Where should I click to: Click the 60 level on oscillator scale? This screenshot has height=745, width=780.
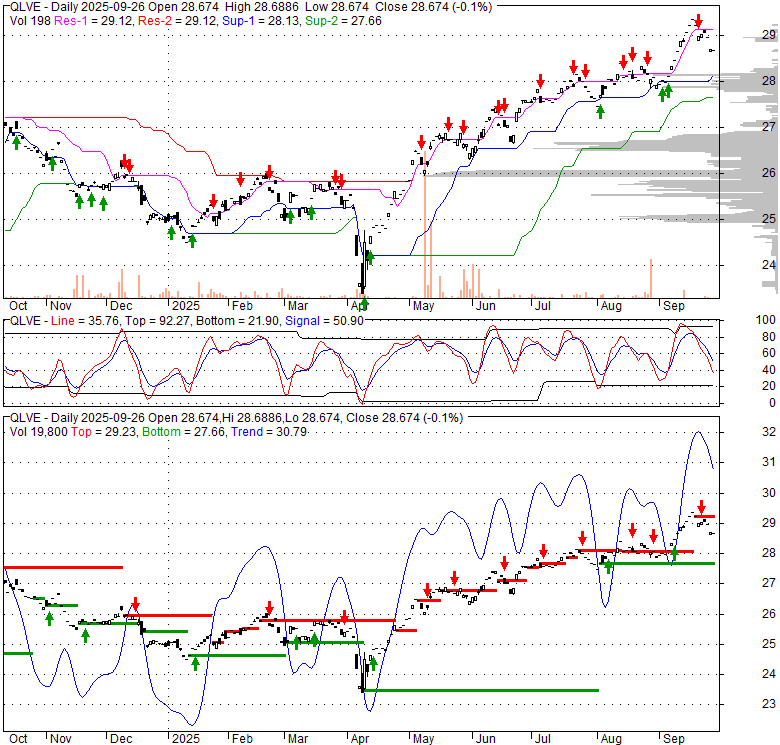[769, 353]
